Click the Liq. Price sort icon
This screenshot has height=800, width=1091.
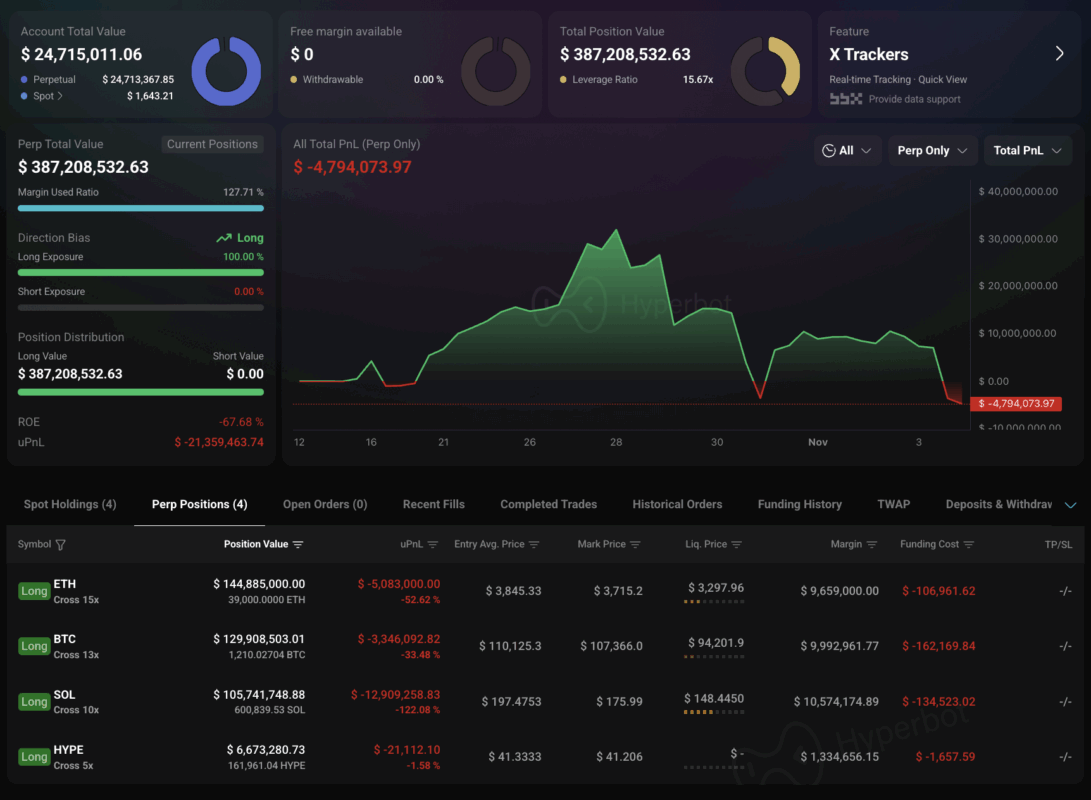click(737, 545)
